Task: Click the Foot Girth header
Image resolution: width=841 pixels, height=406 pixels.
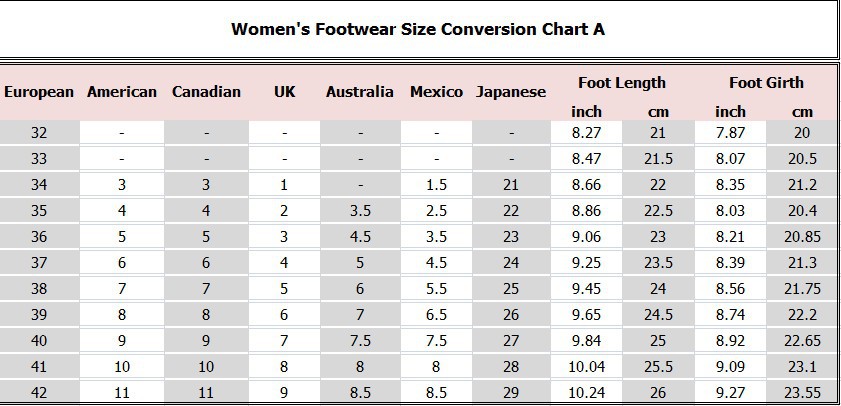Action: [x=766, y=83]
